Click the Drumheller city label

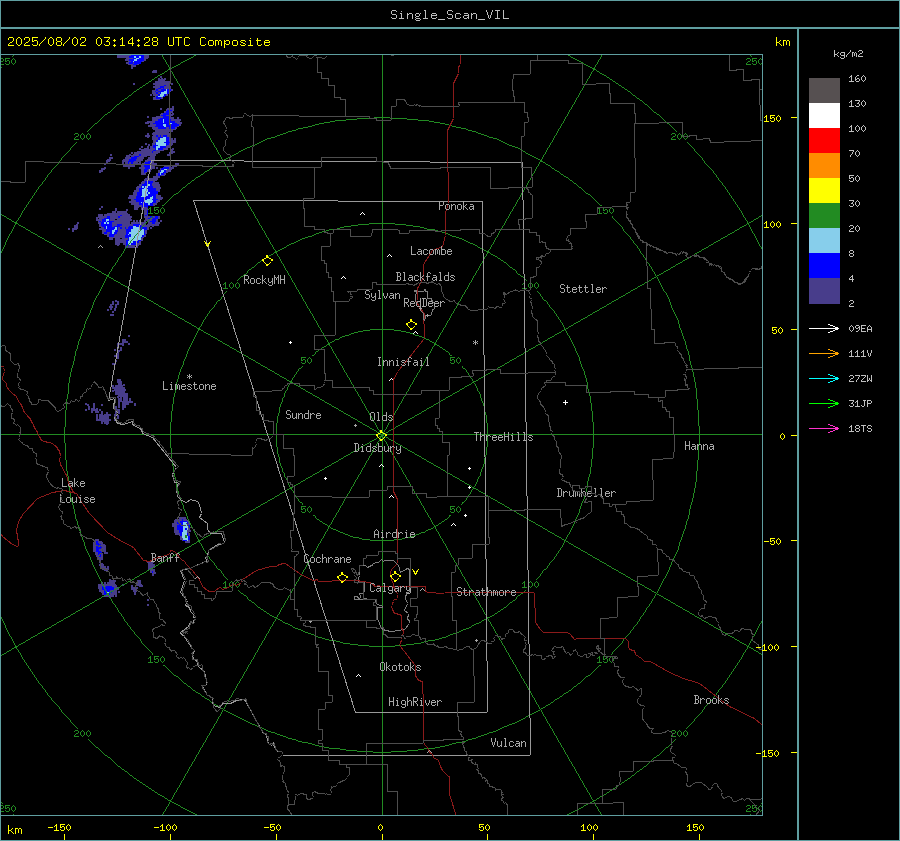coord(586,493)
